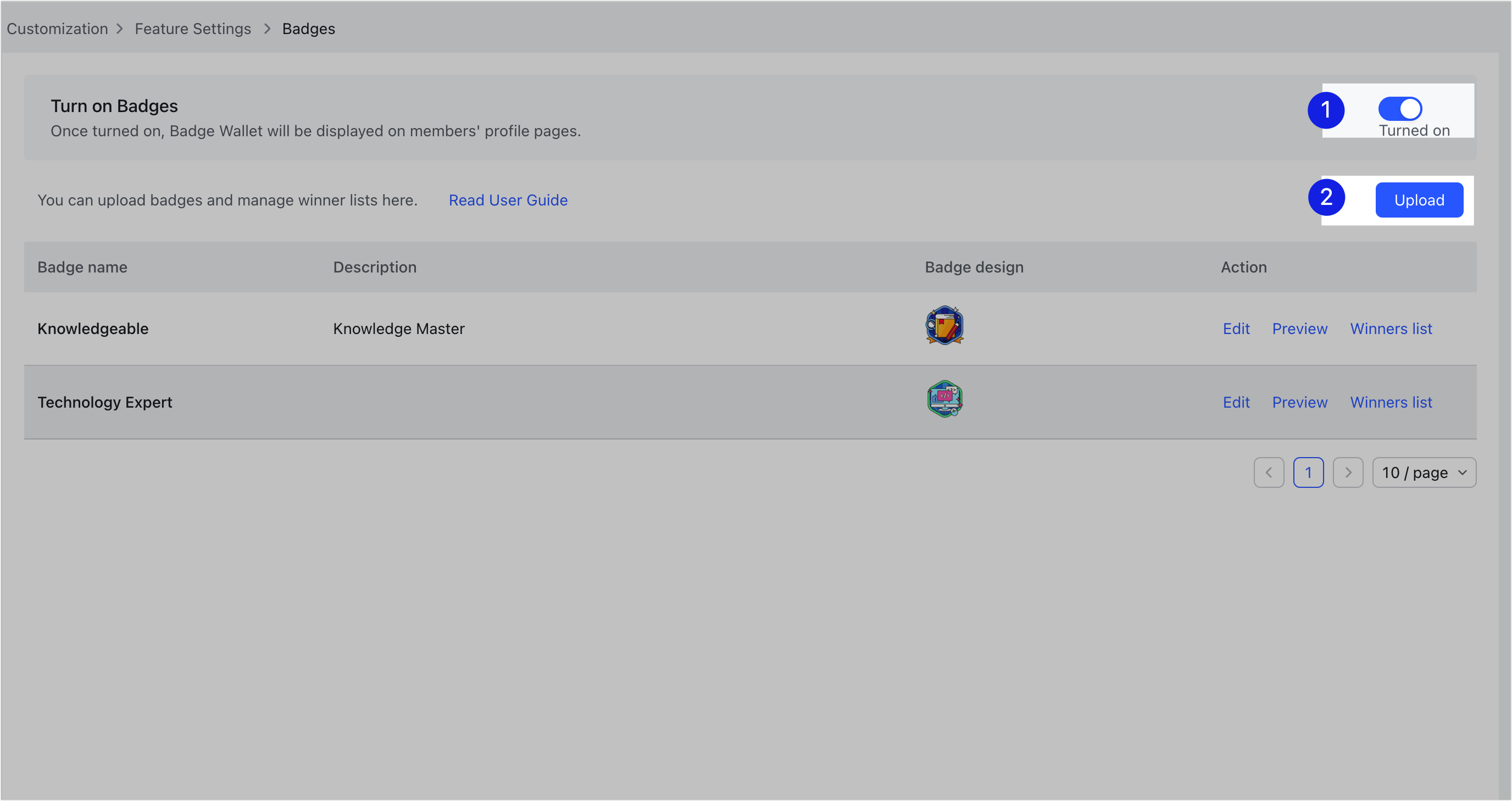The height and width of the screenshot is (801, 1512).
Task: Open Feature Settings from the breadcrumb
Action: pyautogui.click(x=192, y=28)
